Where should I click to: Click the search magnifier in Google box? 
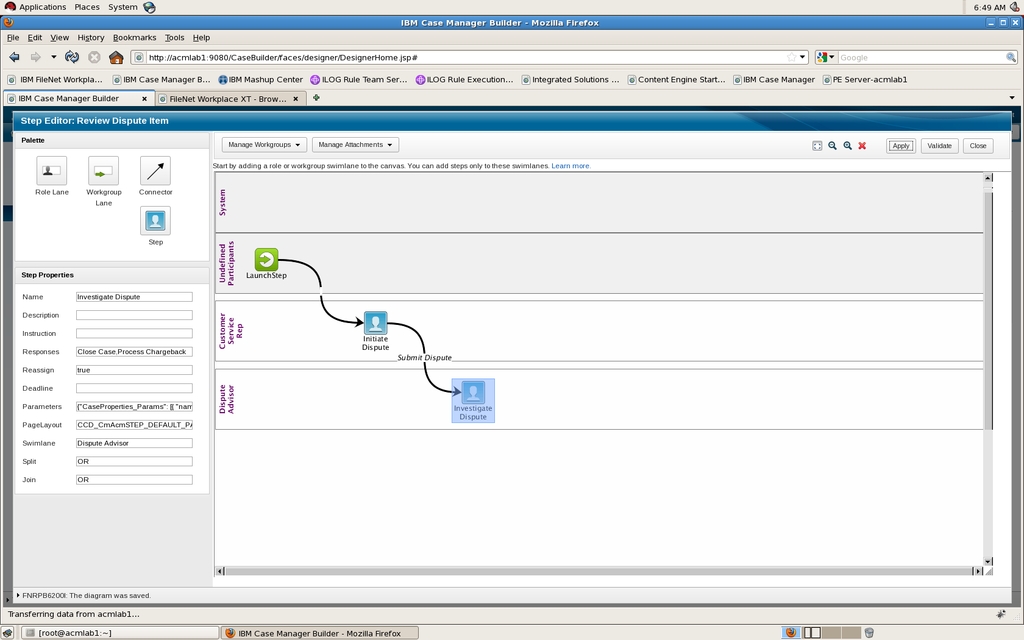[1011, 57]
